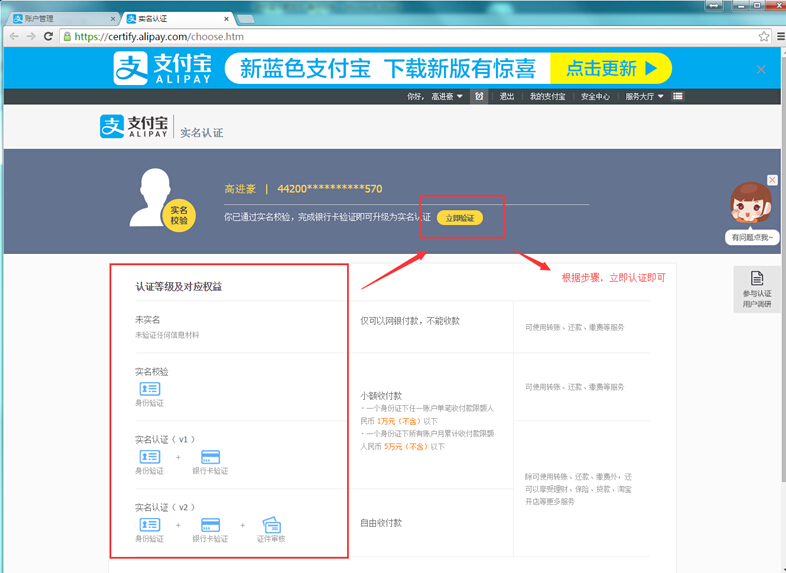This screenshot has width=786, height=573.
Task: Click the Alipay logo in the blue banner
Action: click(x=162, y=68)
